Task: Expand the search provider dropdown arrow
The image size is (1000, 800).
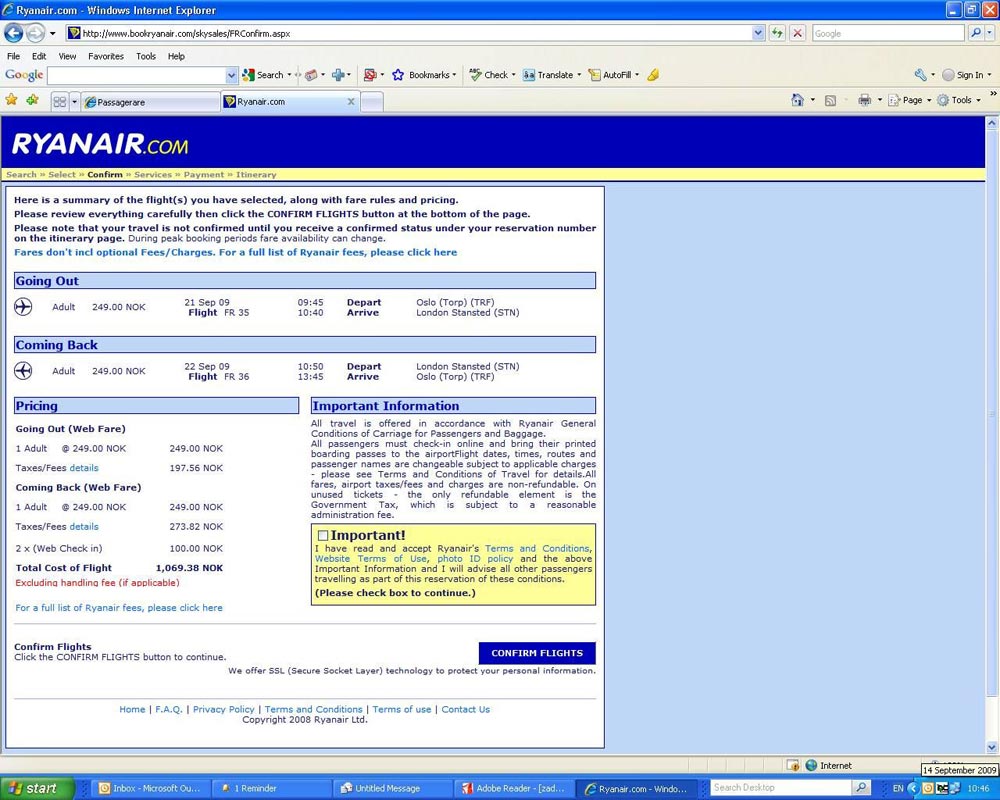Action: coord(990,33)
